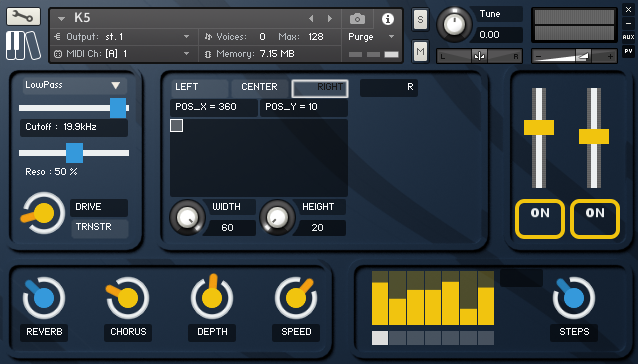This screenshot has width=638, height=364.
Task: Switch to the LEFT tab
Action: click(199, 87)
